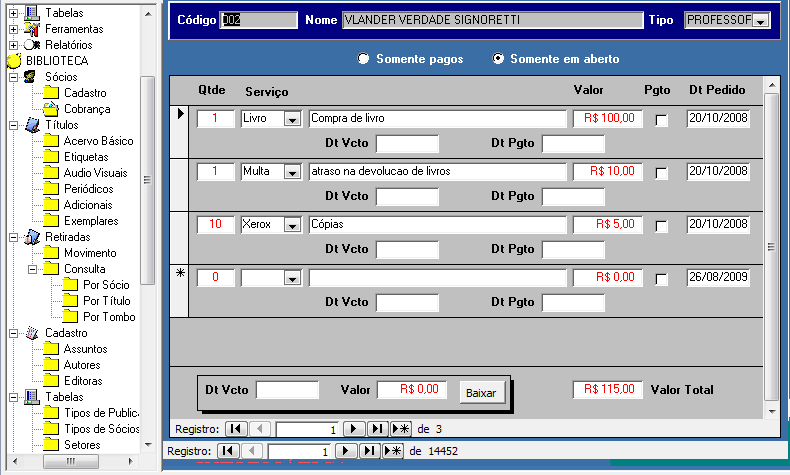Check Pgto box for Multa row
This screenshot has width=790, height=475.
662,173
